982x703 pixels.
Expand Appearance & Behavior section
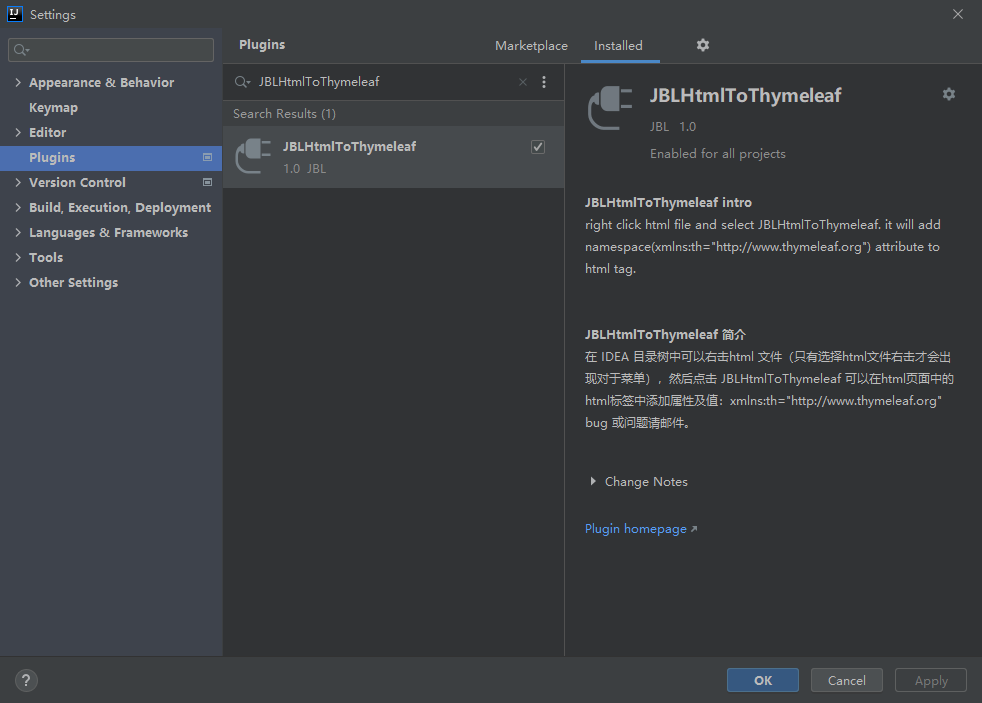18,82
